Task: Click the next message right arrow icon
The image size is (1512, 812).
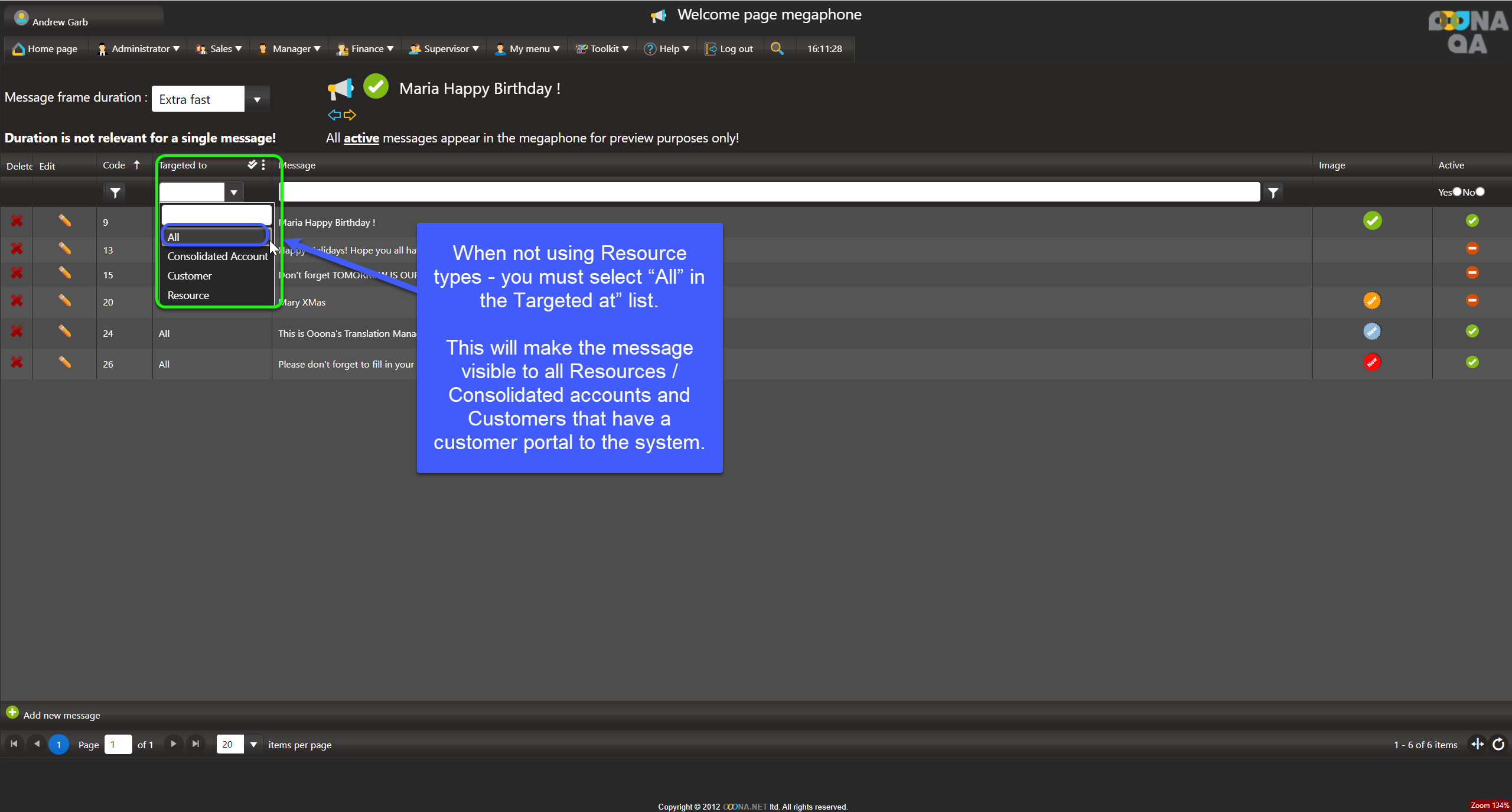Action: pyautogui.click(x=350, y=115)
